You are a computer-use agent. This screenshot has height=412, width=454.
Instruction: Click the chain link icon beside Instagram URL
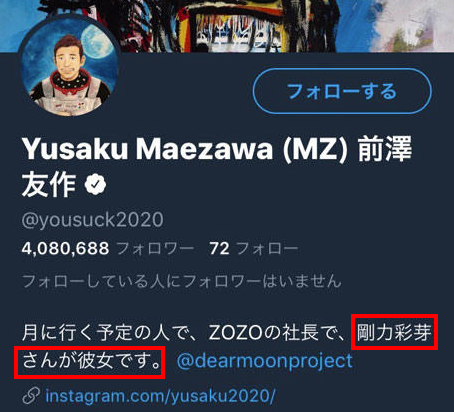pyautogui.click(x=31, y=396)
